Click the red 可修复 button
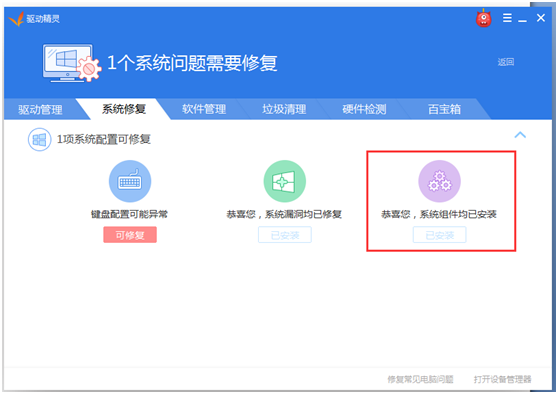 click(130, 235)
